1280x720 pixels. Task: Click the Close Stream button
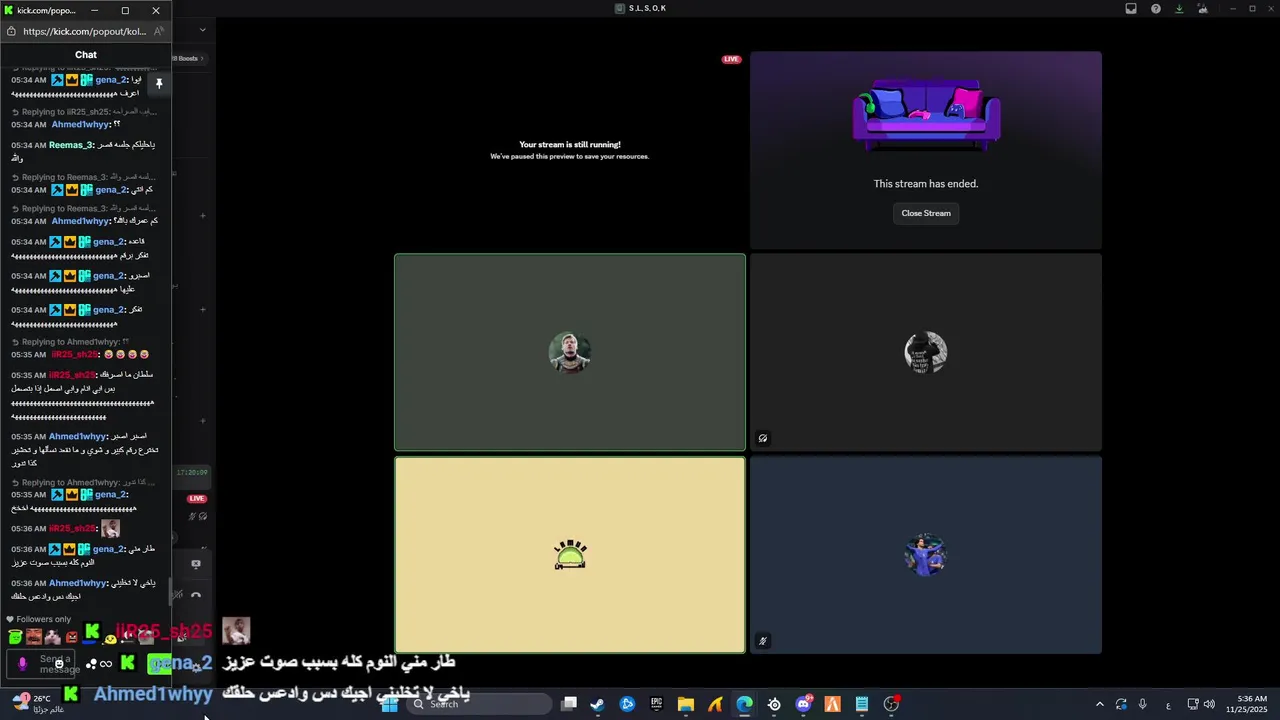926,213
